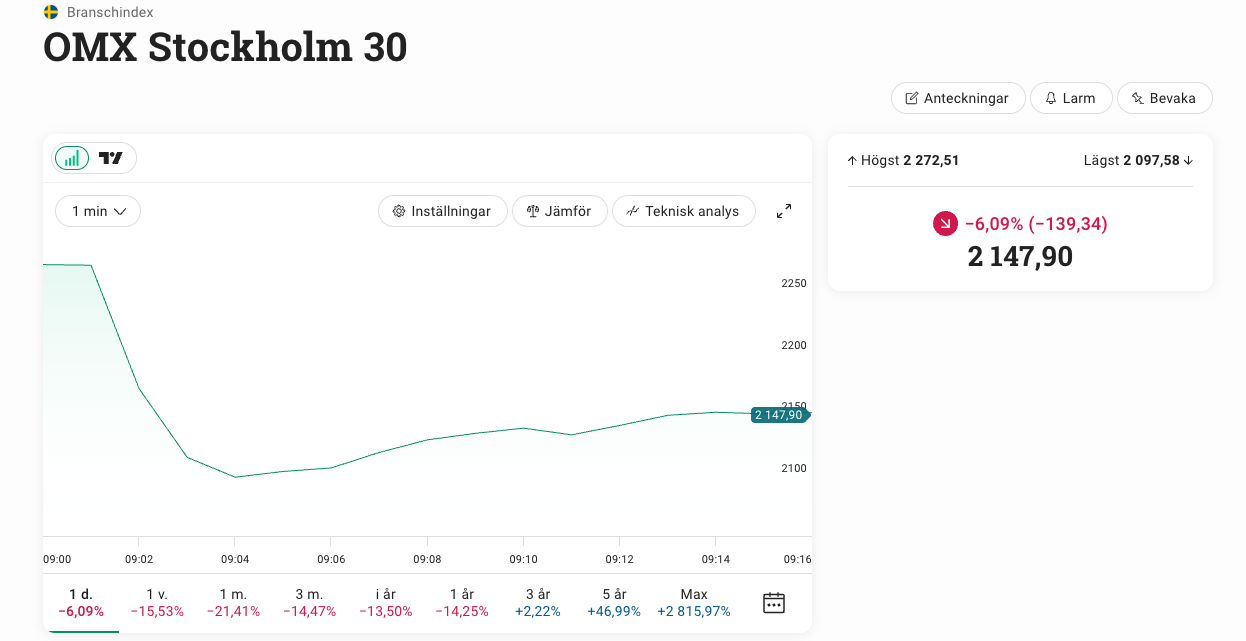Show the 3 m. period chart
Viewport: 1246px width, 641px height.
point(309,603)
